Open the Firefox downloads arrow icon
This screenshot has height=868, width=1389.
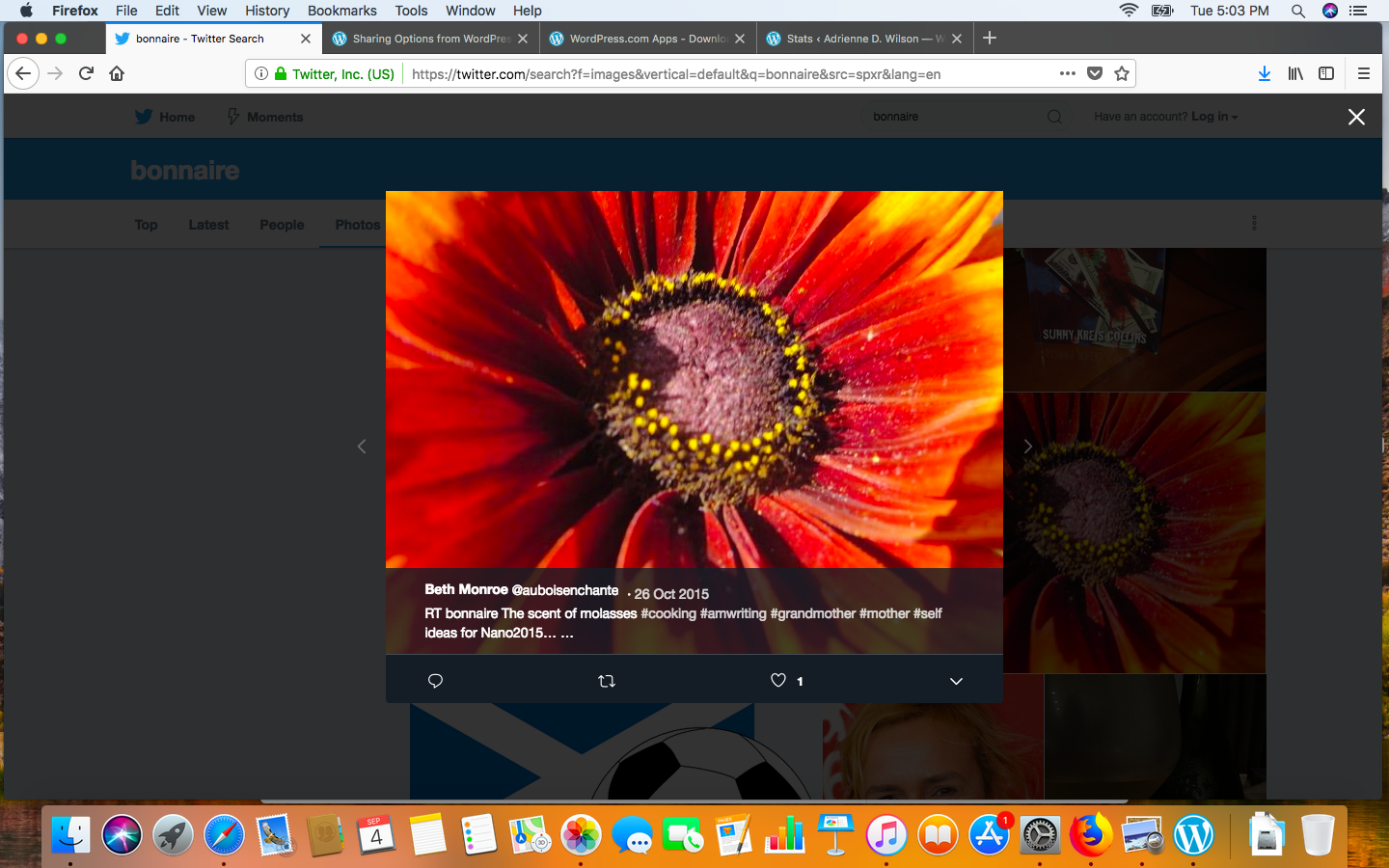(1264, 73)
